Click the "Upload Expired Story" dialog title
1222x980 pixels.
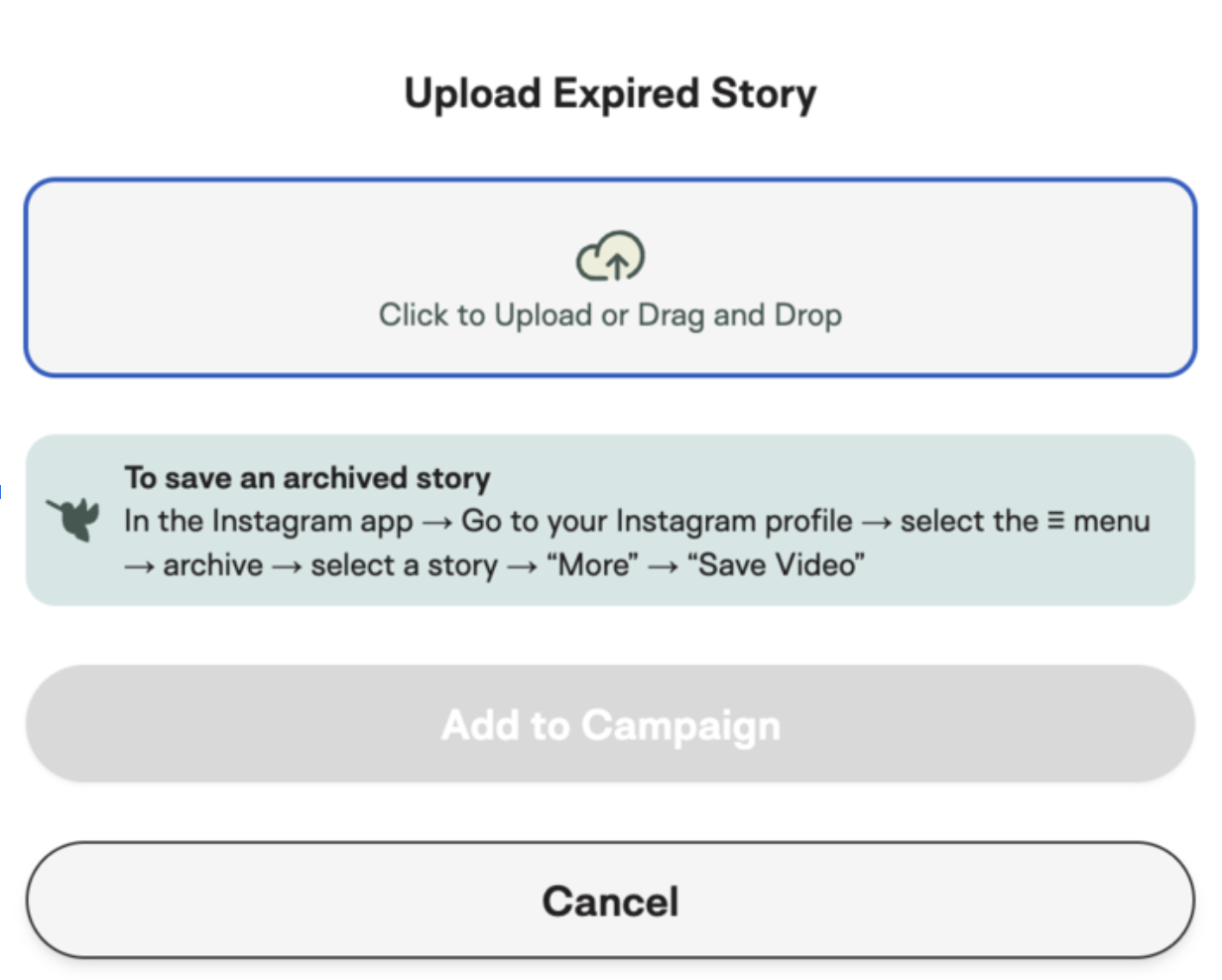pyautogui.click(x=610, y=94)
